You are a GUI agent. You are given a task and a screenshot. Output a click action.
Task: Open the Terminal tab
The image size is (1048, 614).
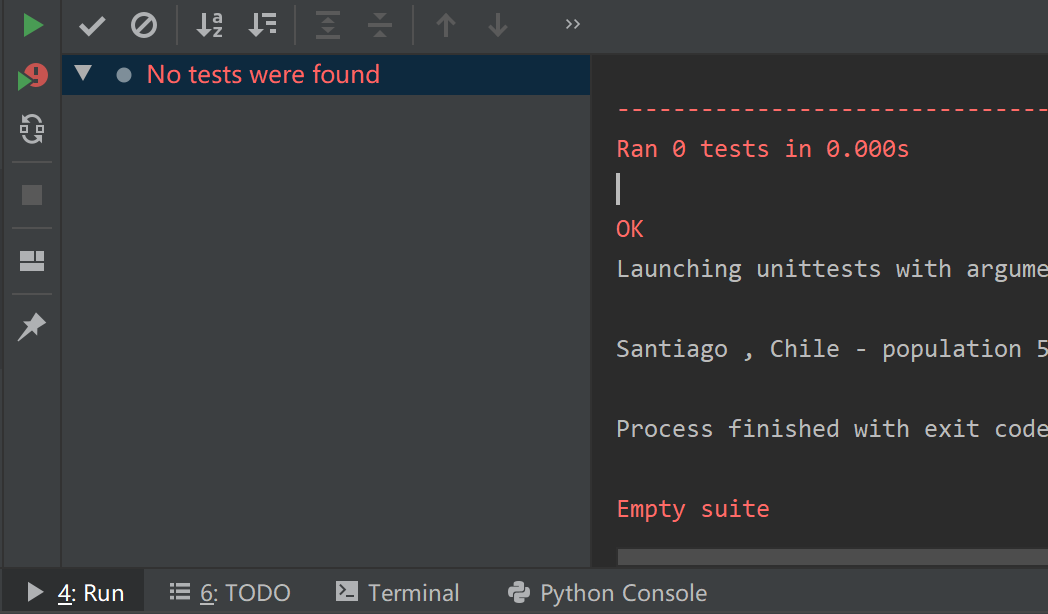[398, 593]
